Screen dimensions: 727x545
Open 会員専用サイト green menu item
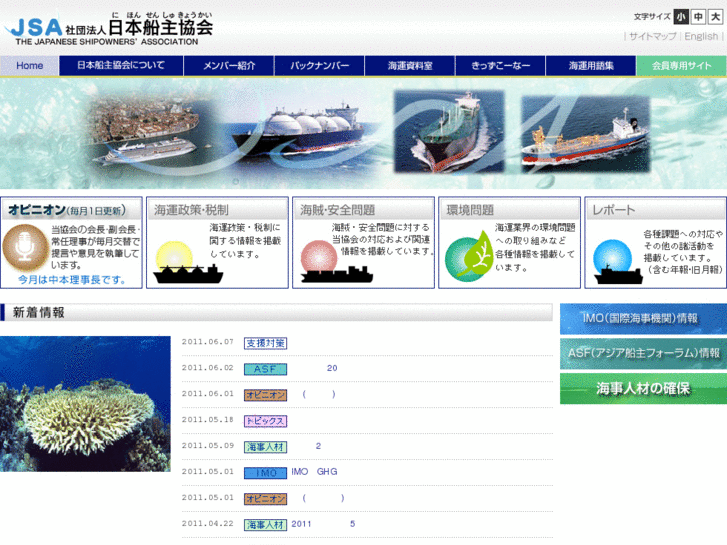click(x=682, y=66)
